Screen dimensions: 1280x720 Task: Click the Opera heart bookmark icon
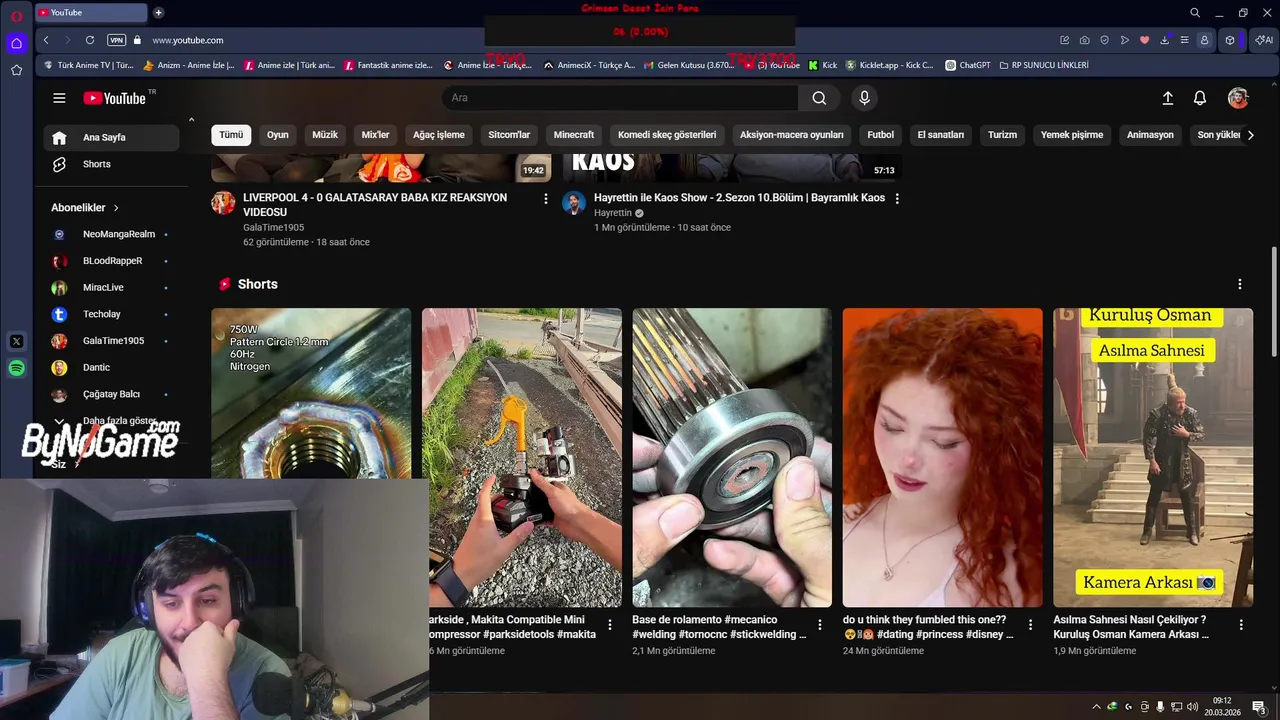(1144, 40)
